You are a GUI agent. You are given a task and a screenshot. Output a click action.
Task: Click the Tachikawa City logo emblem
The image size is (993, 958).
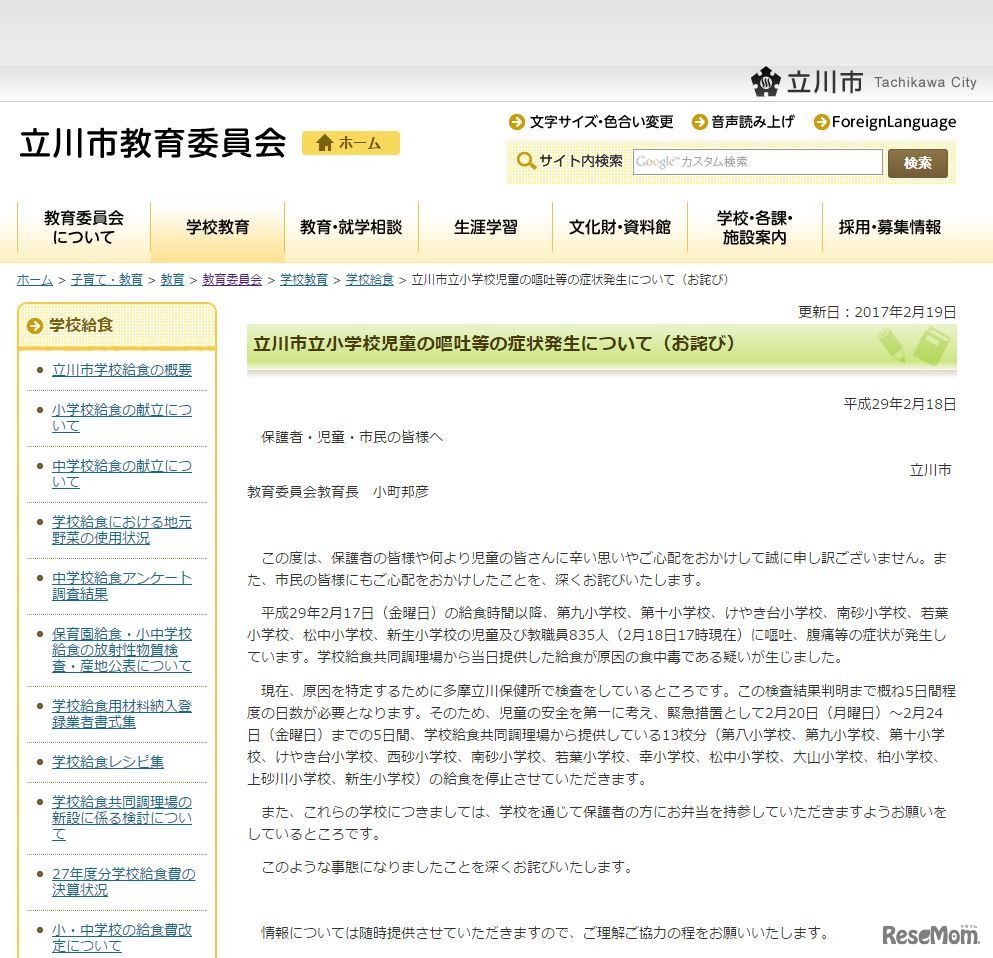766,82
